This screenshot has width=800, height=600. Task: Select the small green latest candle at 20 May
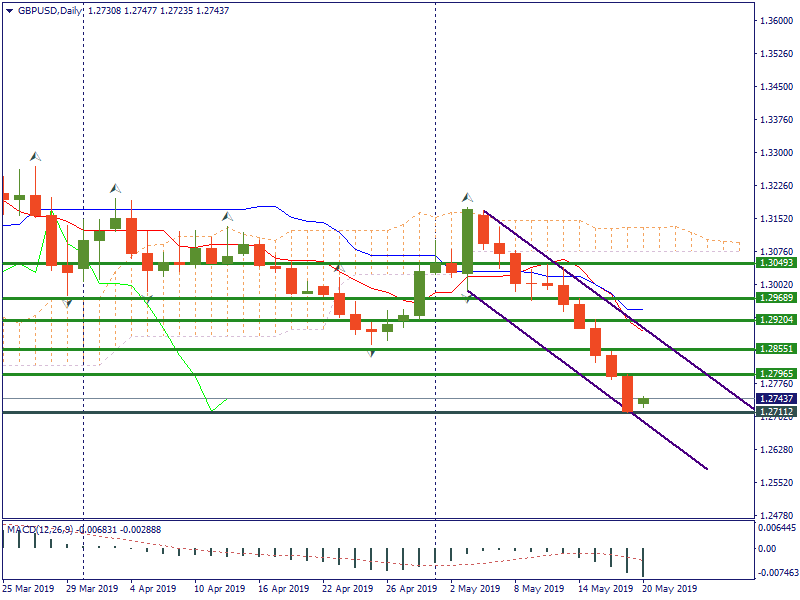point(643,401)
